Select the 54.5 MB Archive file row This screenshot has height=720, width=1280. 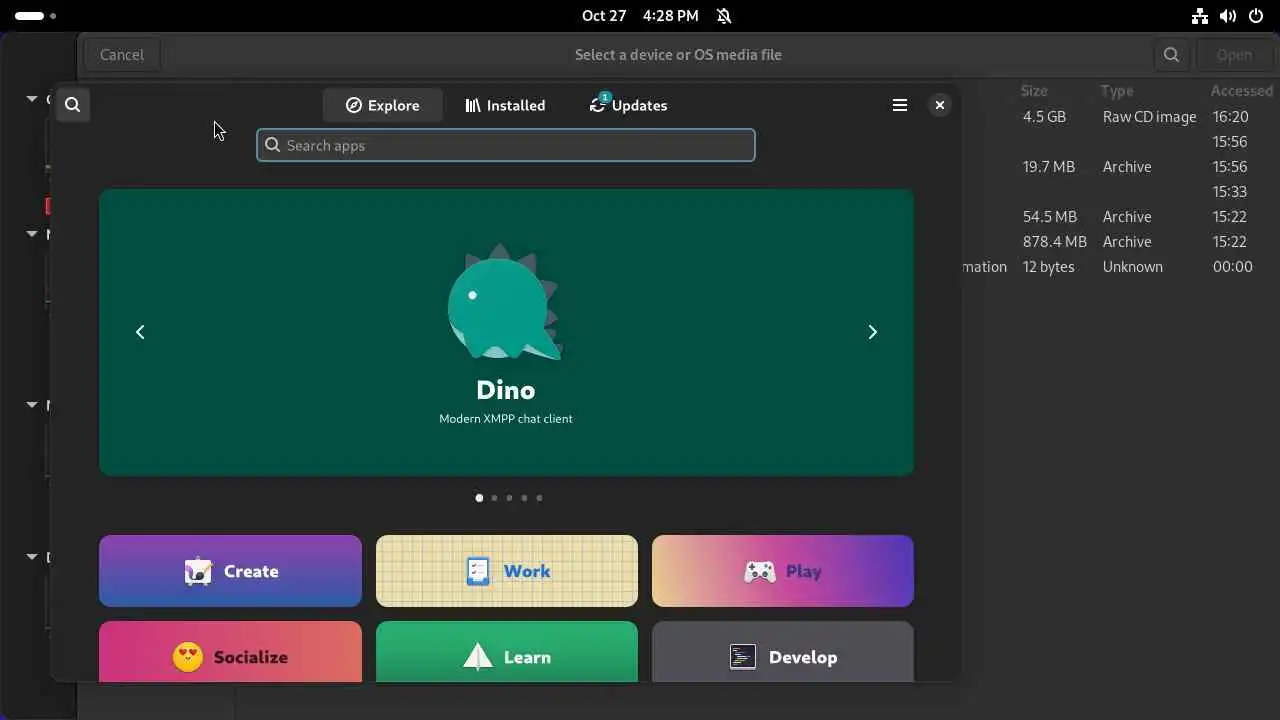pos(1120,217)
